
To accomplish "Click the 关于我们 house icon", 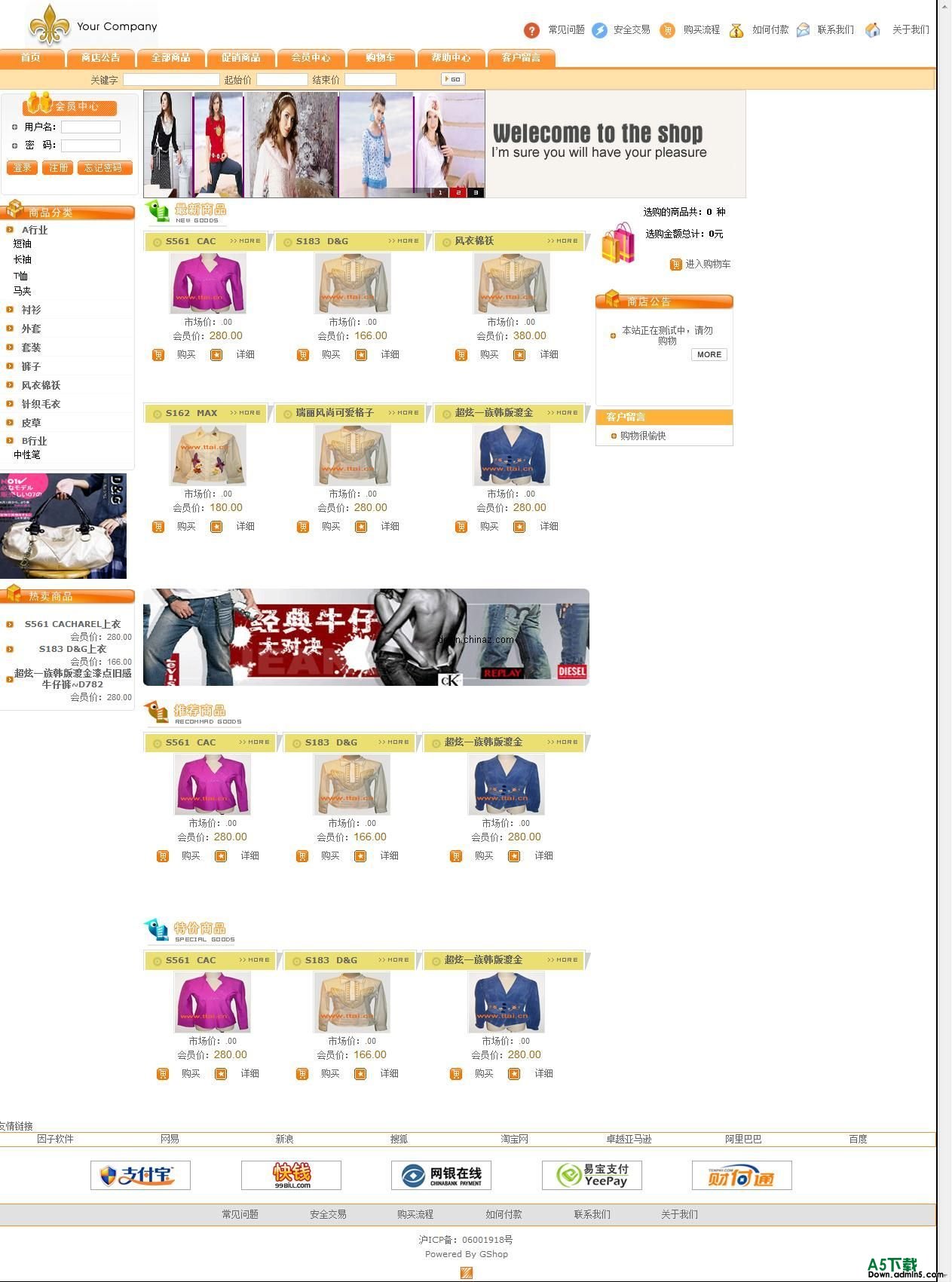I will (x=872, y=30).
